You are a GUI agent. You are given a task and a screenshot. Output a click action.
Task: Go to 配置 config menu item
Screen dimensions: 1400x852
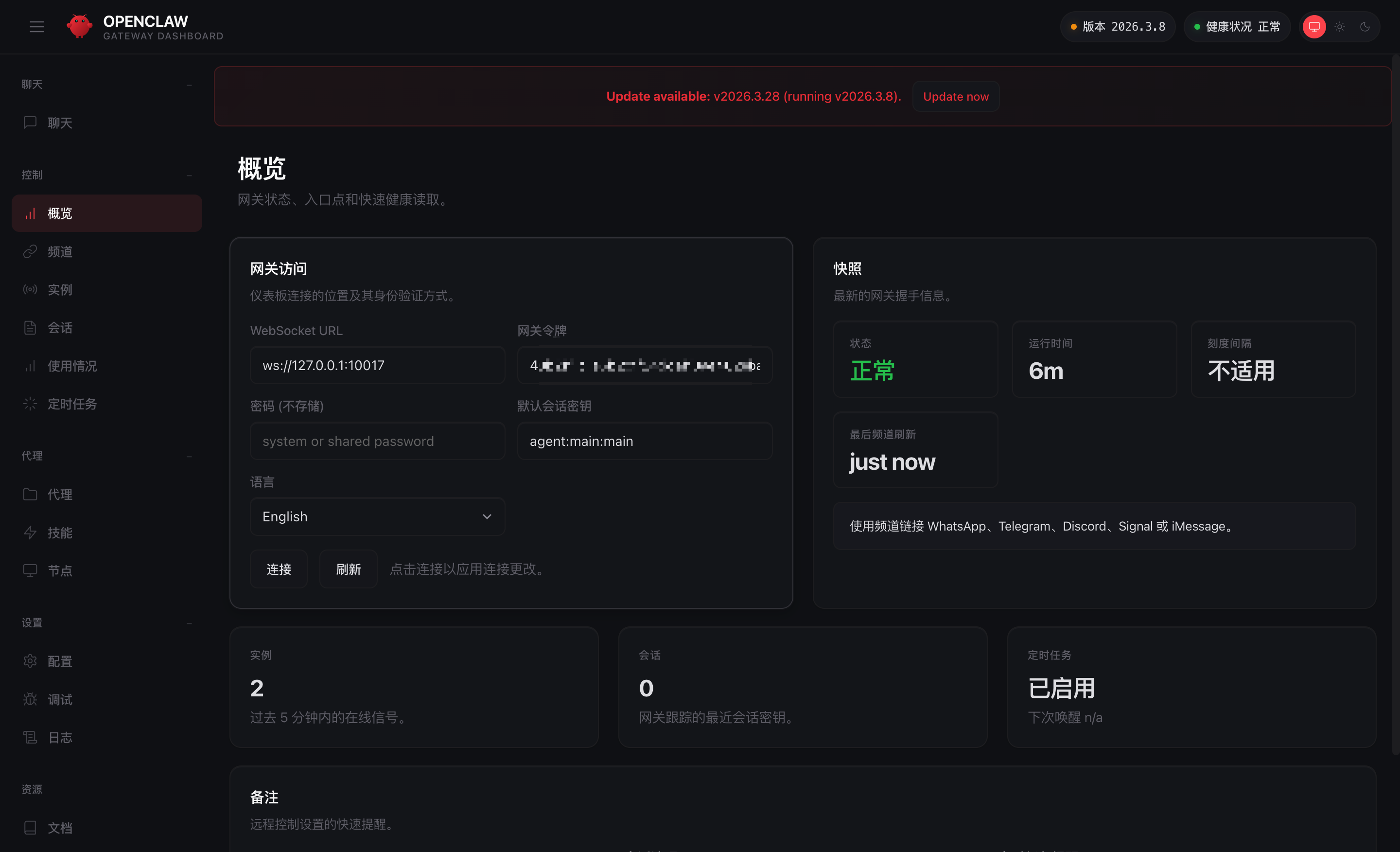click(x=60, y=661)
